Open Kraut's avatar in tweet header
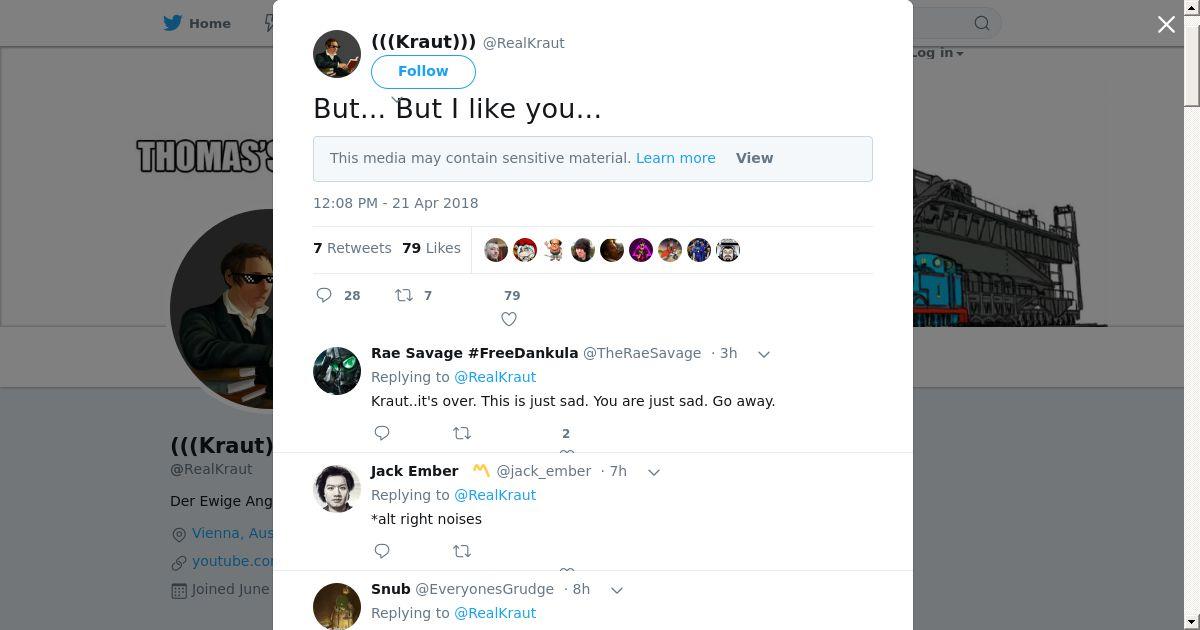Screen dimensions: 1200x630 (337, 54)
